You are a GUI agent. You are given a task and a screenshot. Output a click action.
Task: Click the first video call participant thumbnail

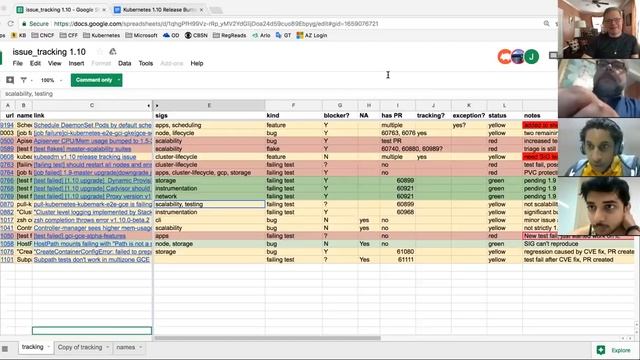[599, 29]
